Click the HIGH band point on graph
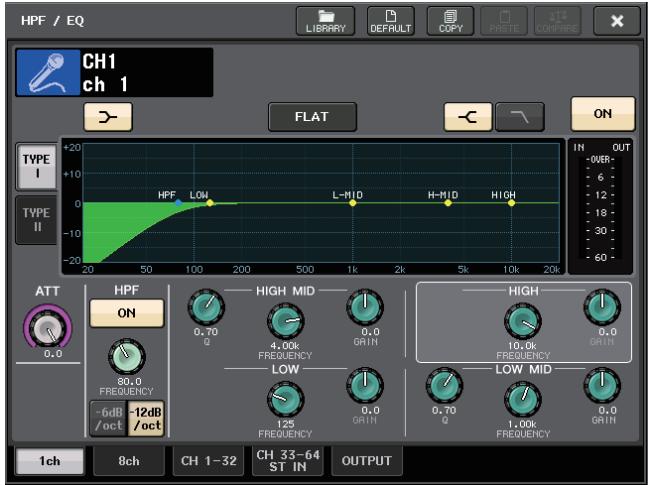This screenshot has height=485, width=648. tap(511, 203)
